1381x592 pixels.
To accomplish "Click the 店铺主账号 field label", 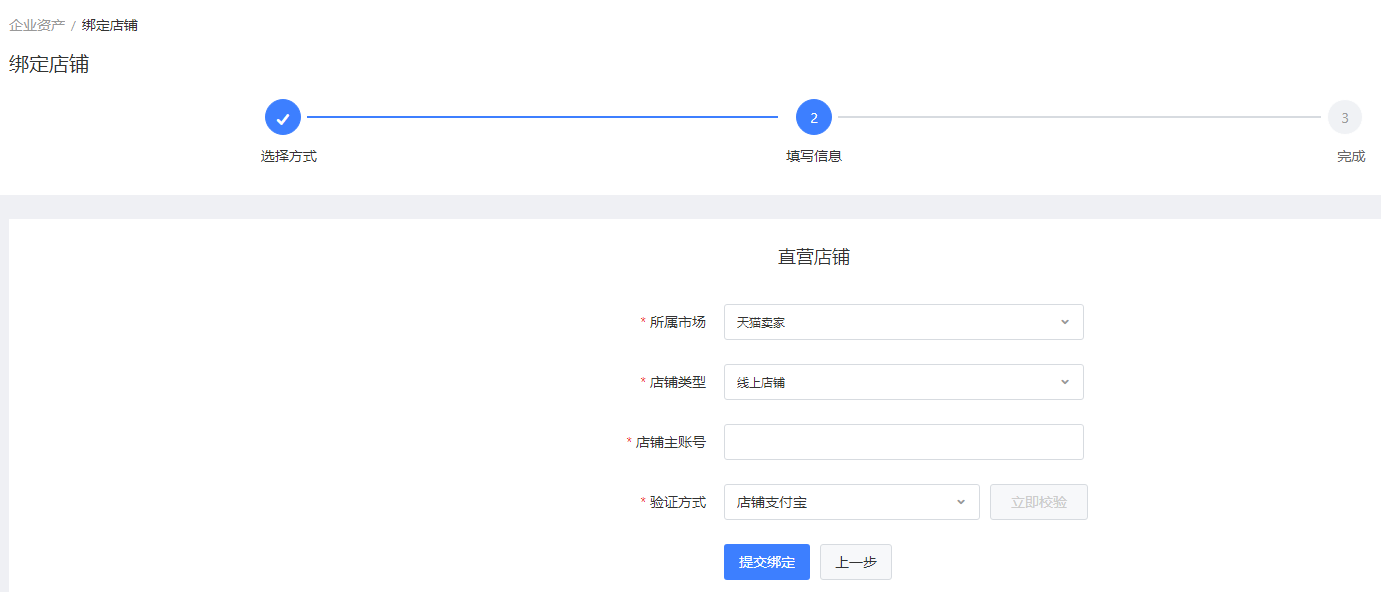I will tap(671, 442).
